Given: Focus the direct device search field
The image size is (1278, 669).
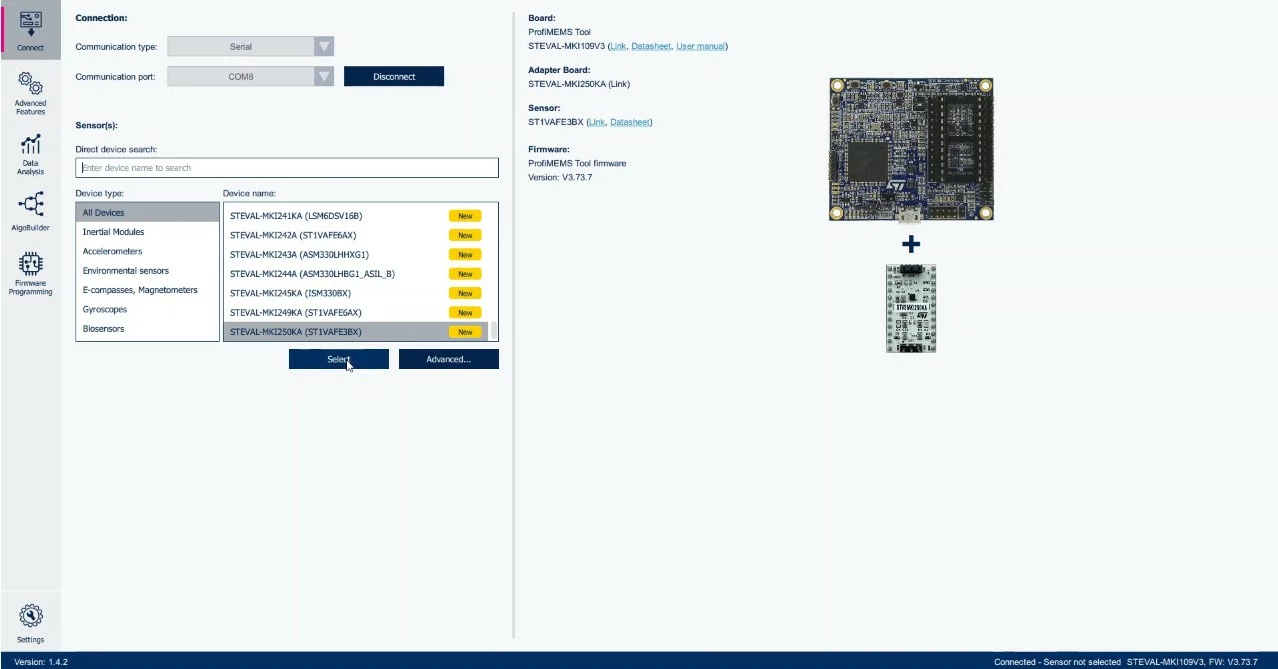Looking at the screenshot, I should 287,168.
